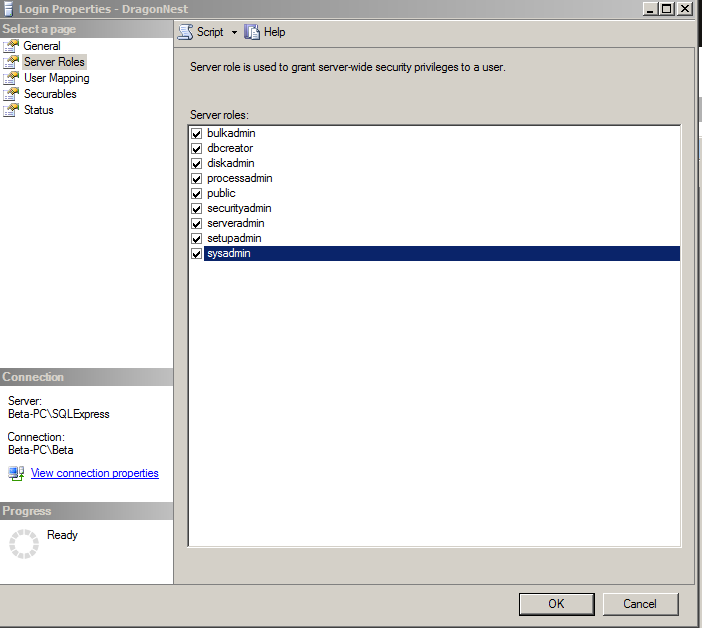Select the Server Roles page

54,62
